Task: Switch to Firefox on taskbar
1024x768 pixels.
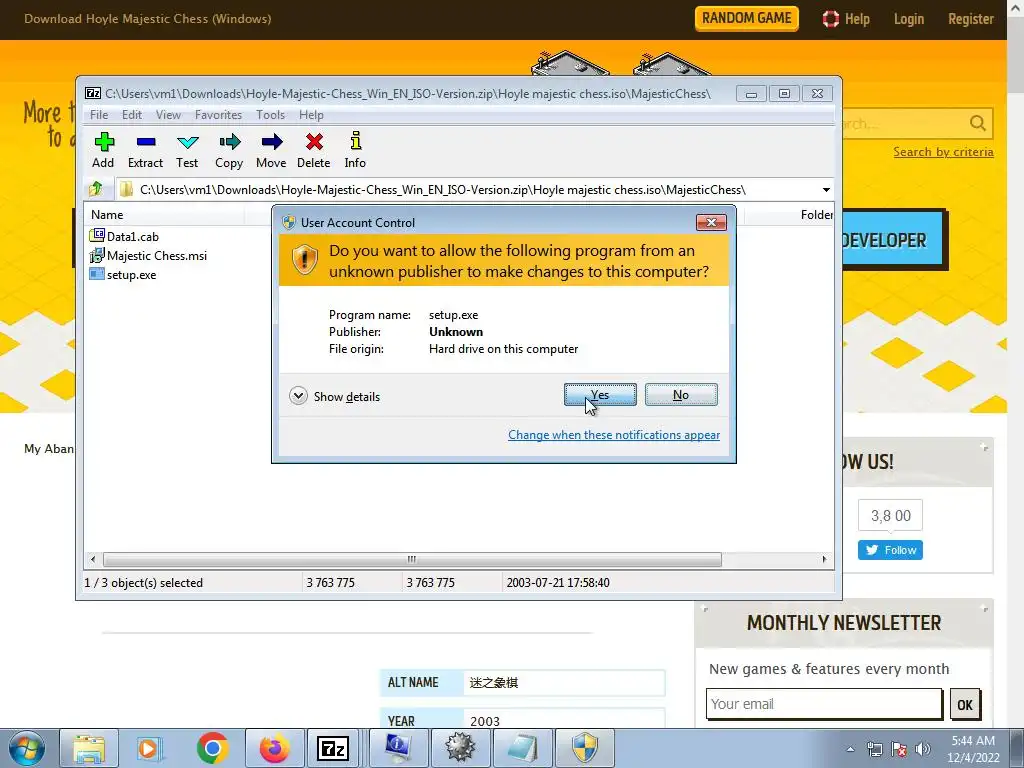Action: pos(274,748)
